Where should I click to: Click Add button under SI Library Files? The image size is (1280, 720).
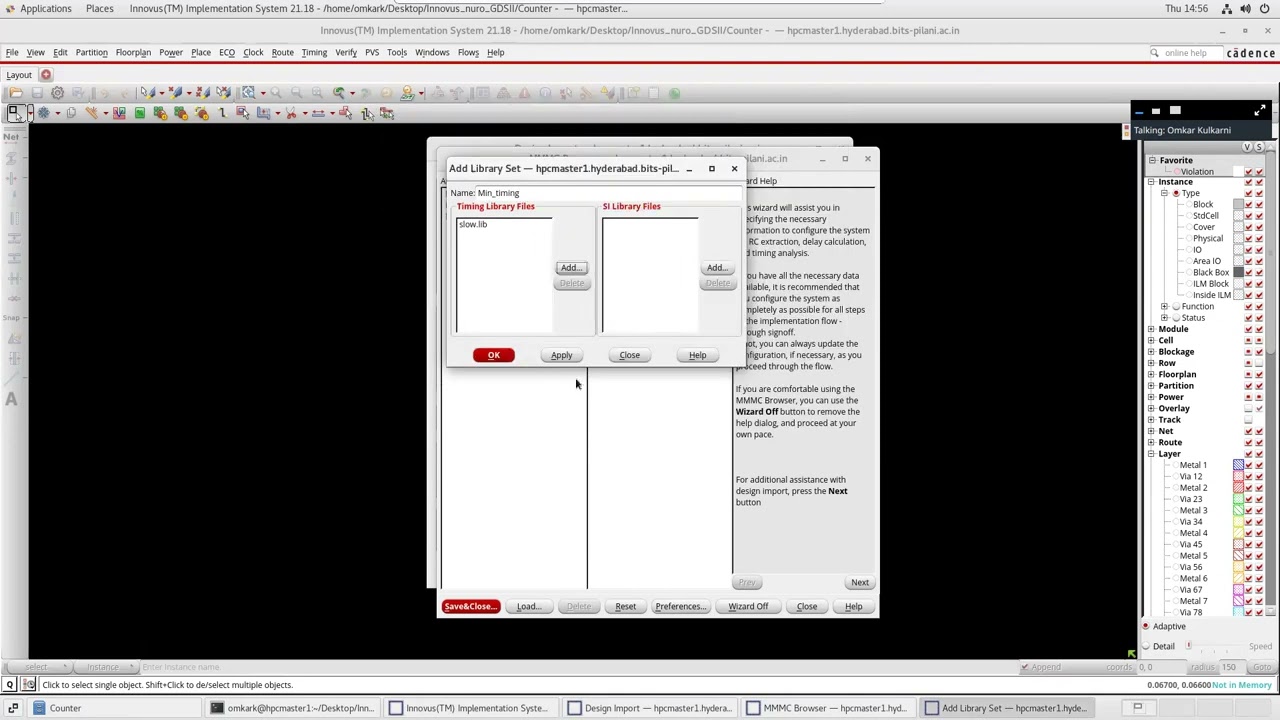(x=717, y=268)
